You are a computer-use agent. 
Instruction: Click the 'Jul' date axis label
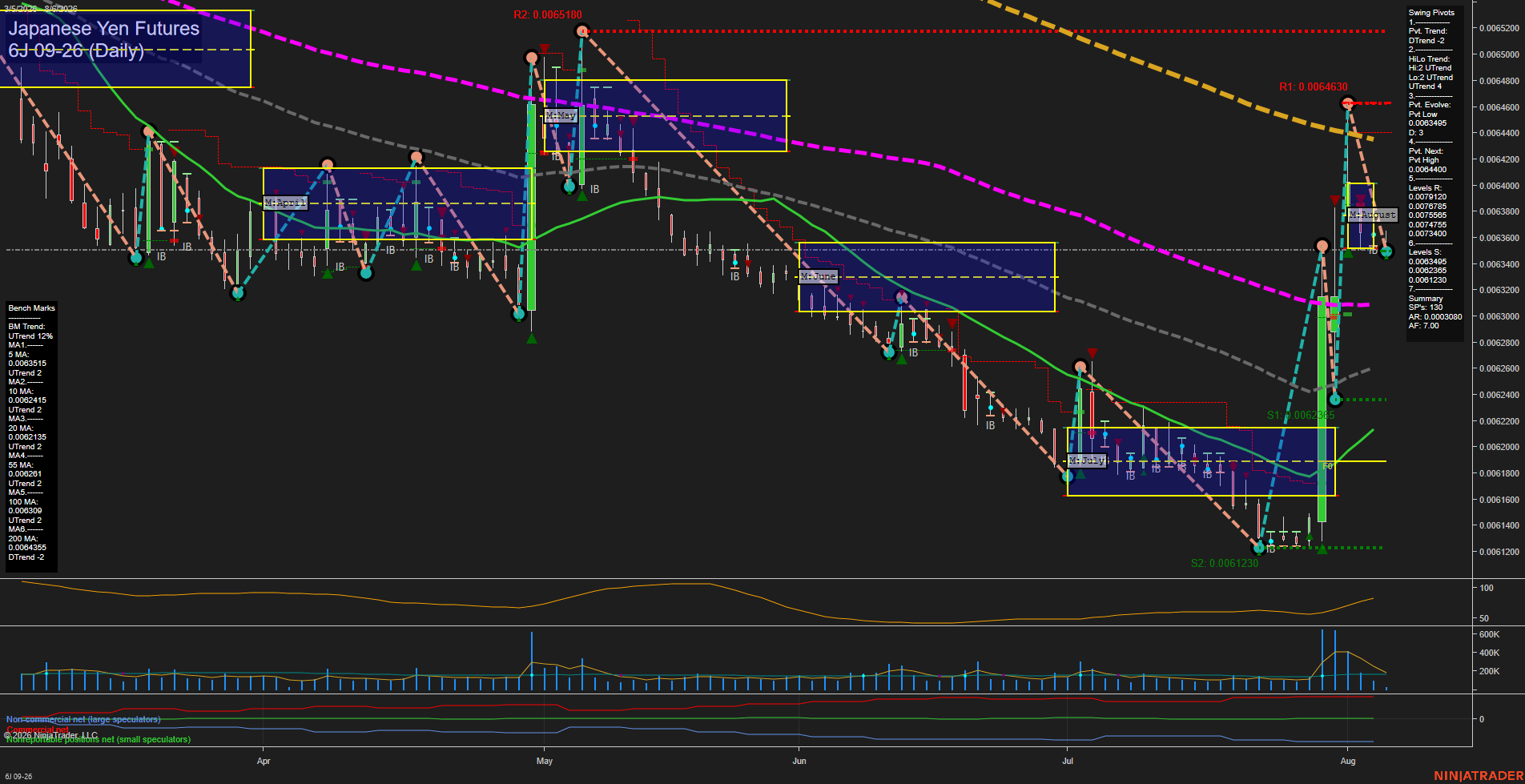(1068, 761)
